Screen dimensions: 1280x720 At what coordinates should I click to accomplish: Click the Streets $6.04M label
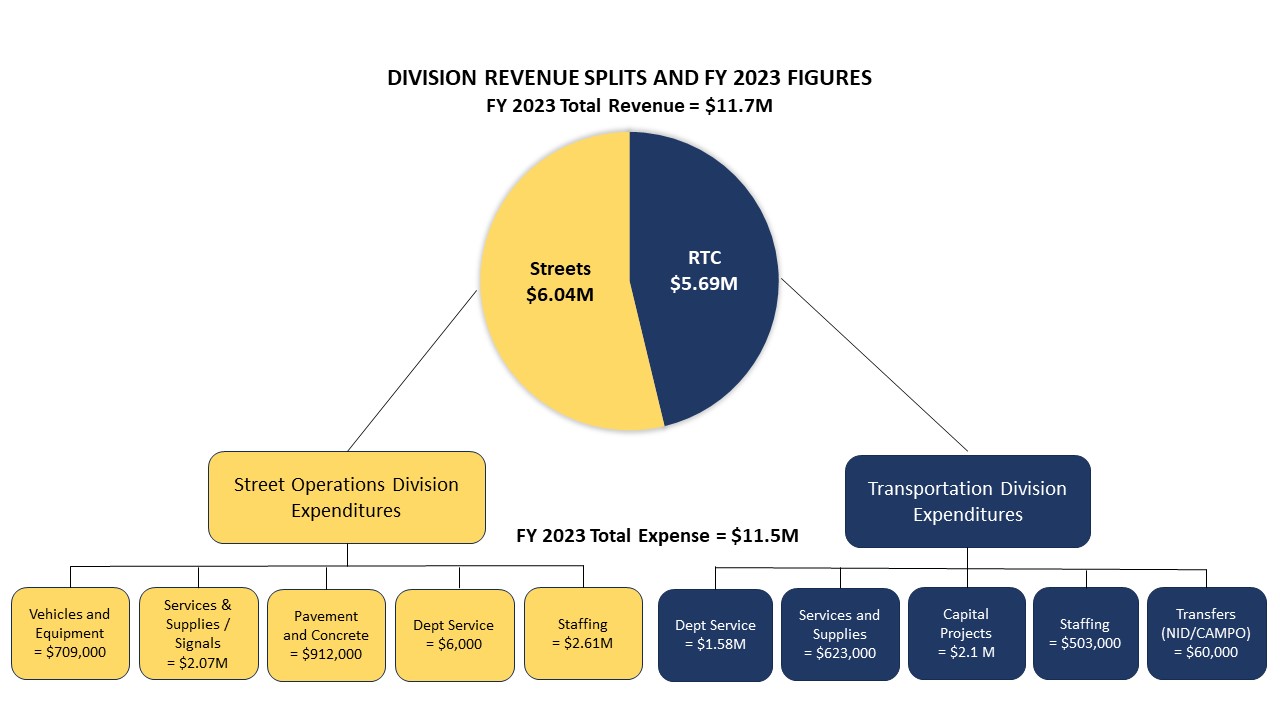coord(560,282)
